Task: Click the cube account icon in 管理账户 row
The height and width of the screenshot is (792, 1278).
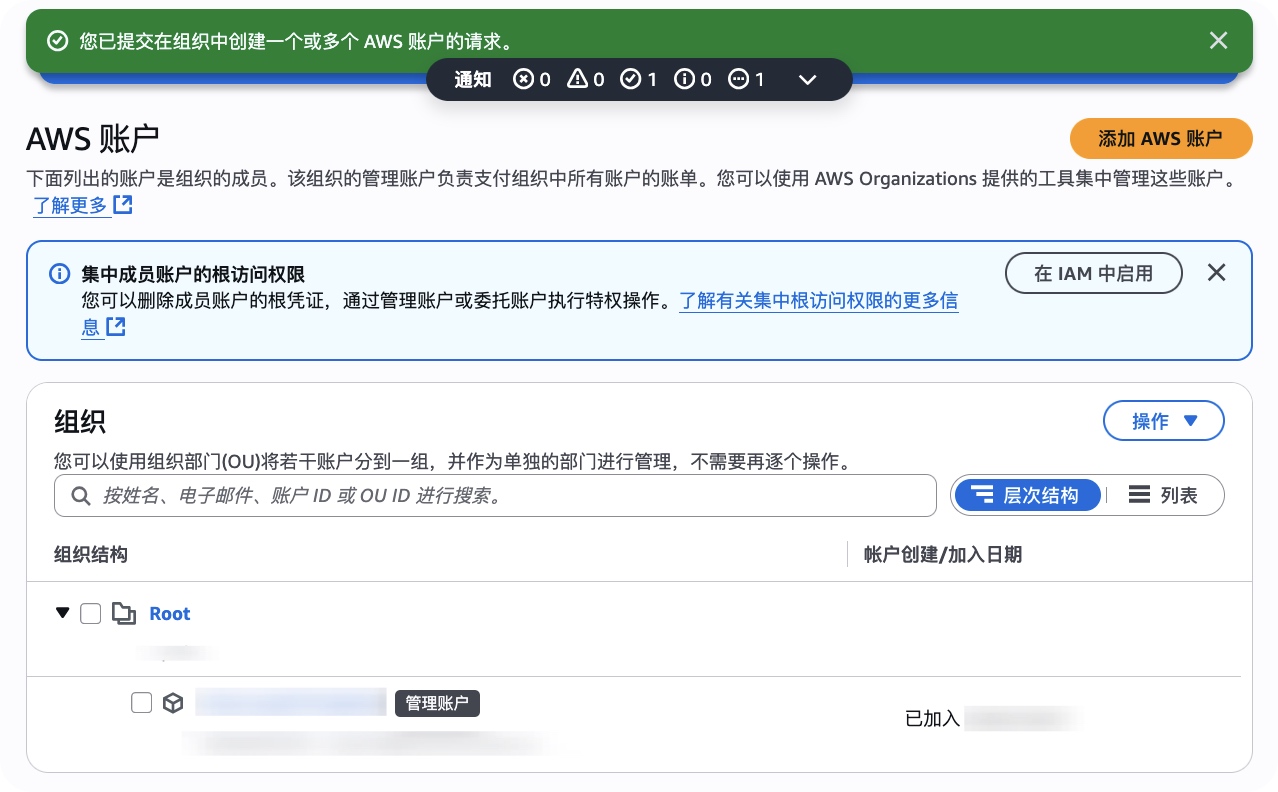Action: coord(173,703)
